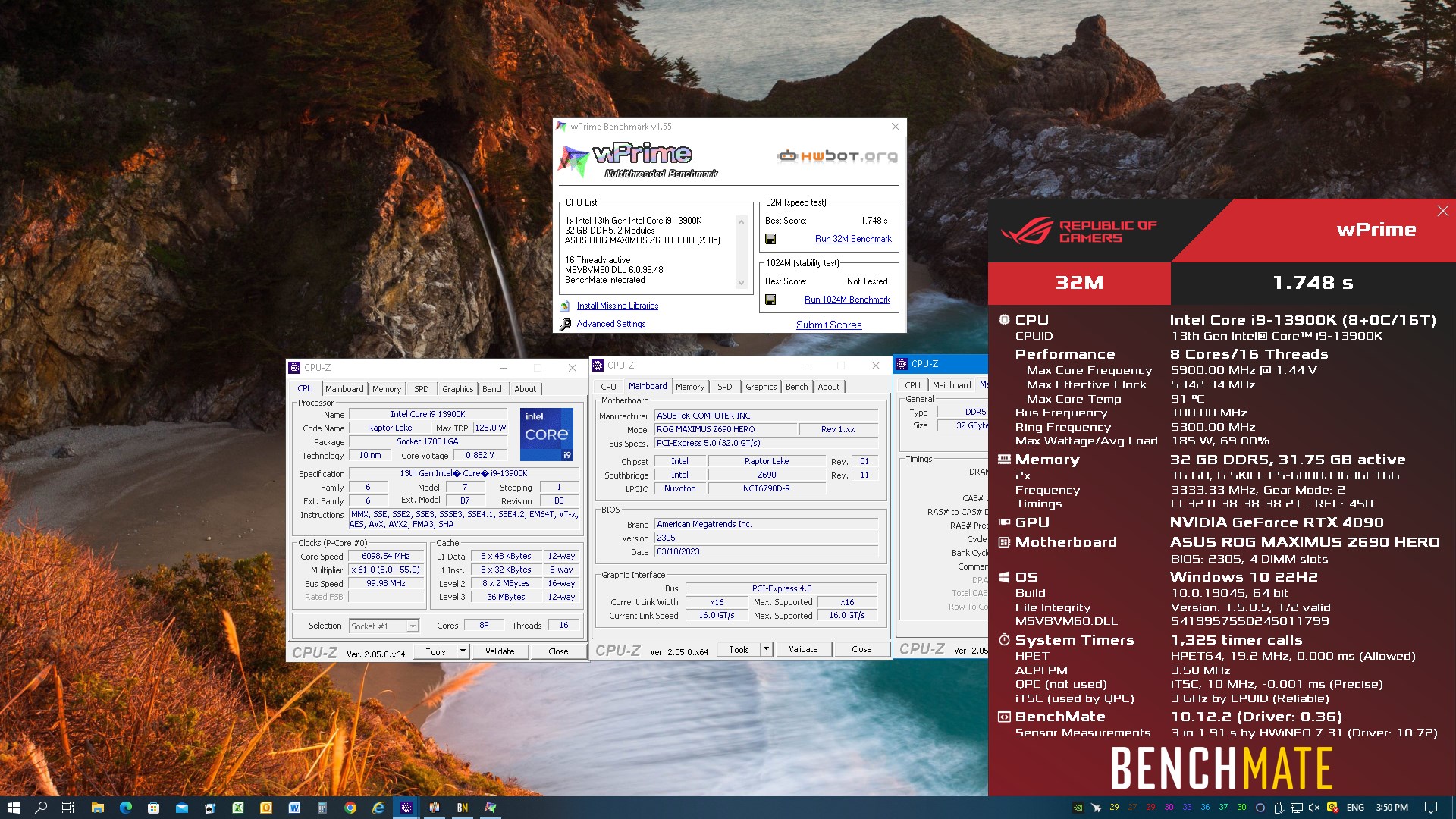Open Excel from the taskbar
The width and height of the screenshot is (1456, 819).
pyautogui.click(x=238, y=808)
